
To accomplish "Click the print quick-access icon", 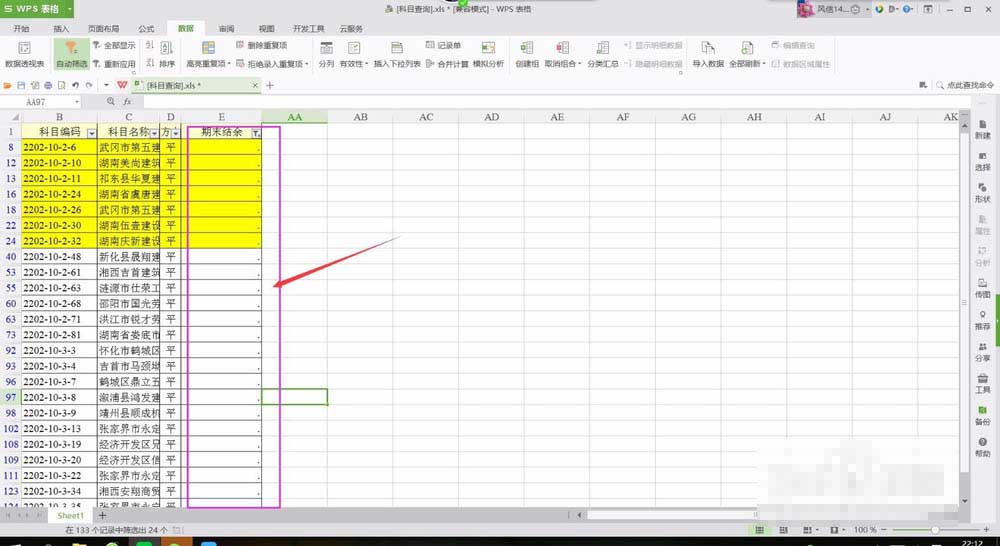I will (48, 85).
